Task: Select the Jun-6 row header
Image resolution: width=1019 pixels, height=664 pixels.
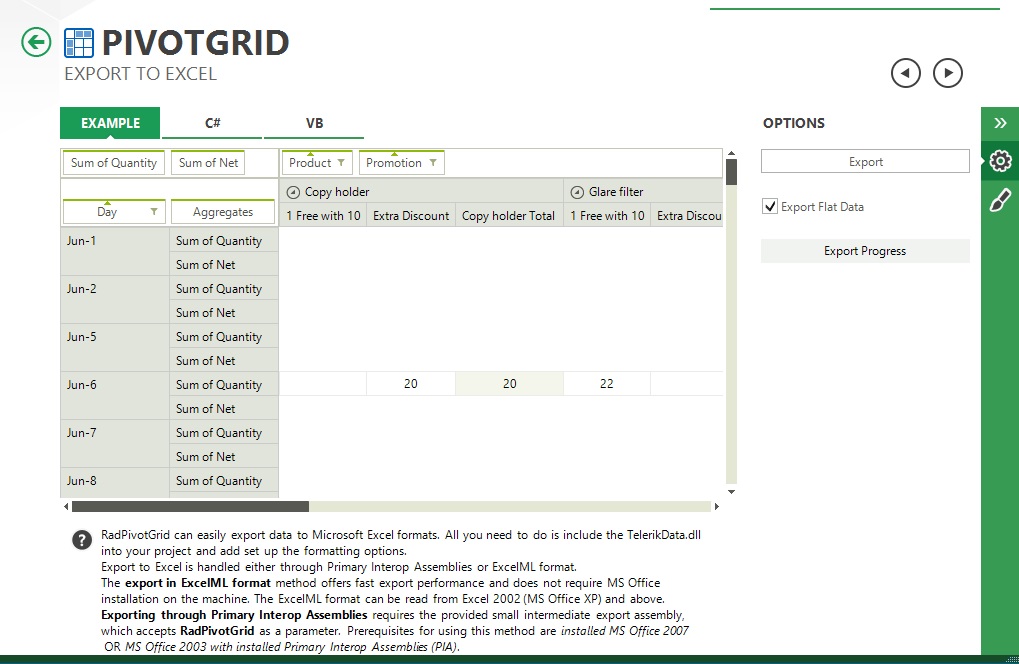Action: tap(115, 396)
